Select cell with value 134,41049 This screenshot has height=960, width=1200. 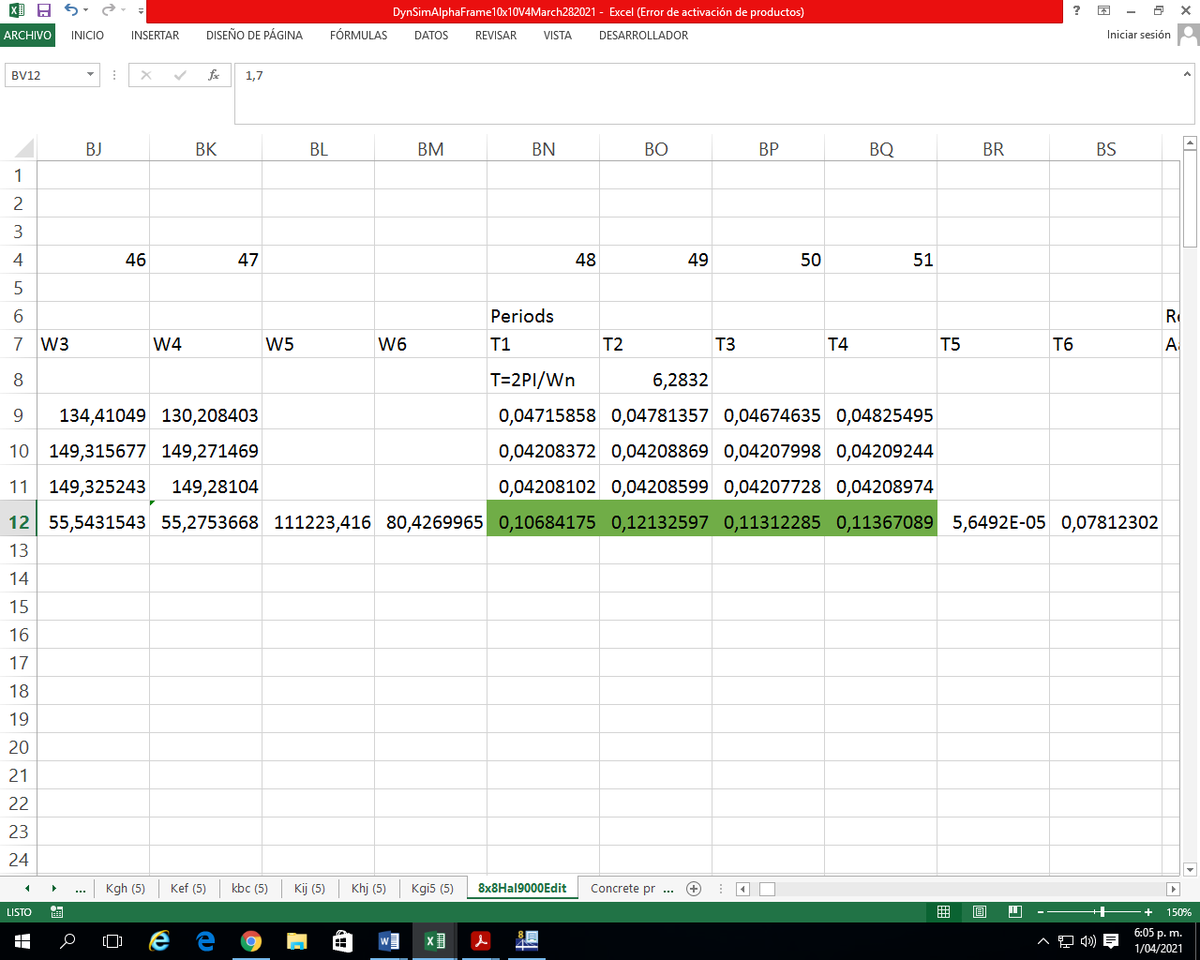coord(93,414)
